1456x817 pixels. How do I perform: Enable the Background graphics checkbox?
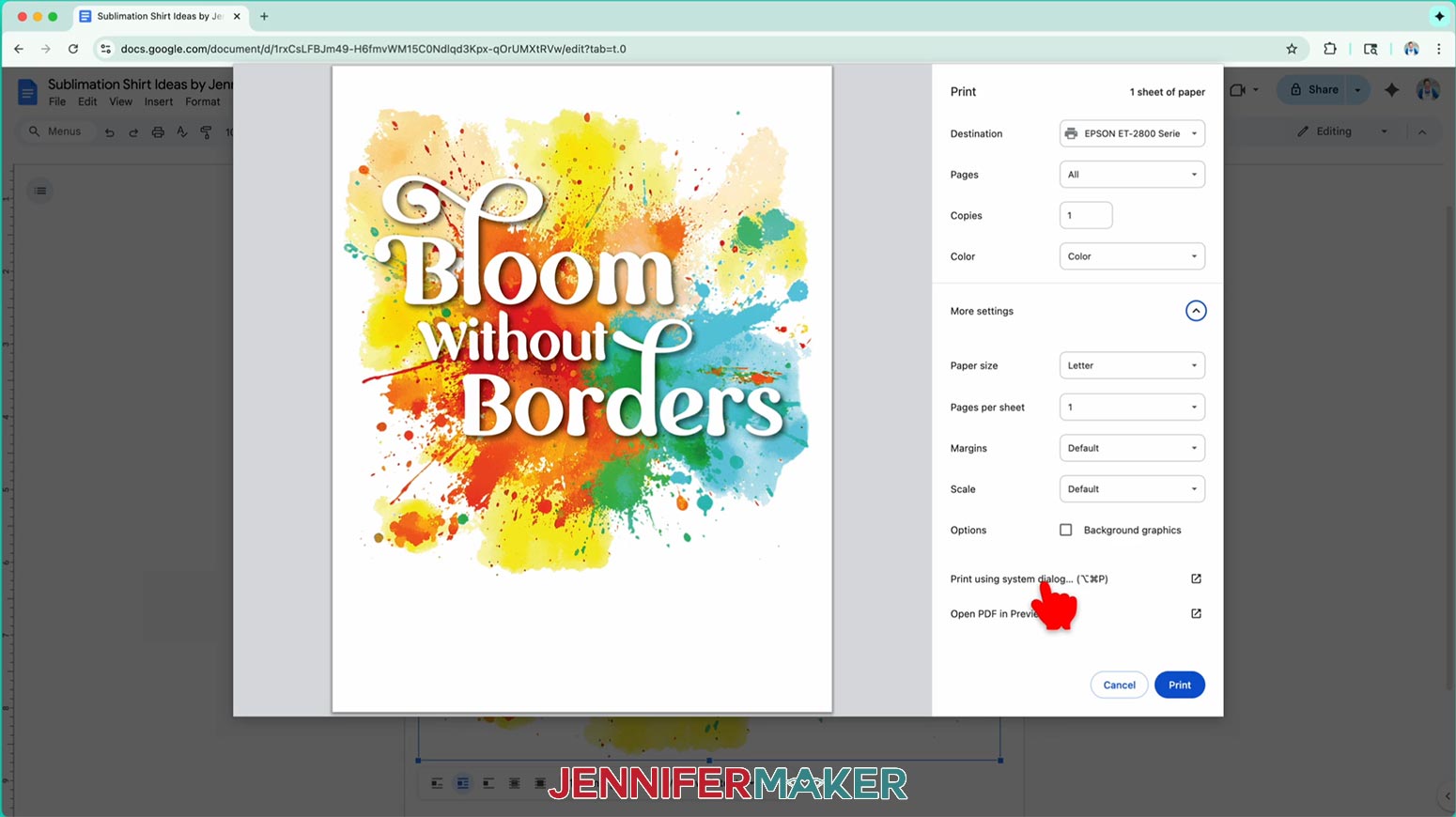1065,530
